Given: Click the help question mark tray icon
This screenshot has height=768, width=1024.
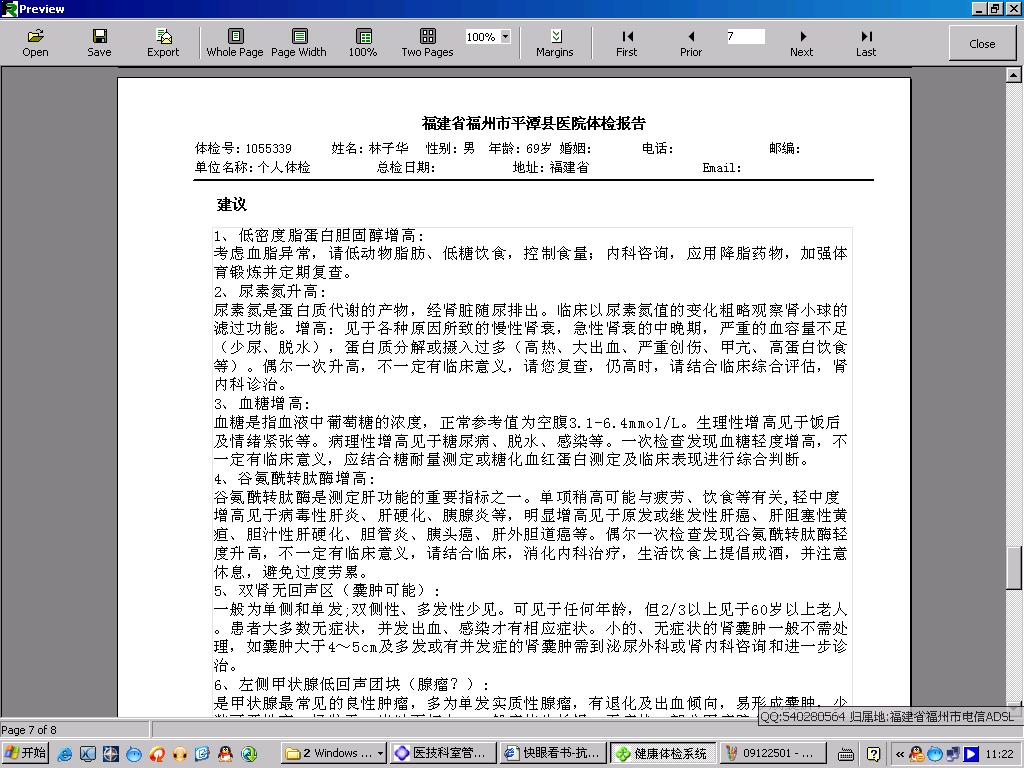Looking at the screenshot, I should [873, 754].
